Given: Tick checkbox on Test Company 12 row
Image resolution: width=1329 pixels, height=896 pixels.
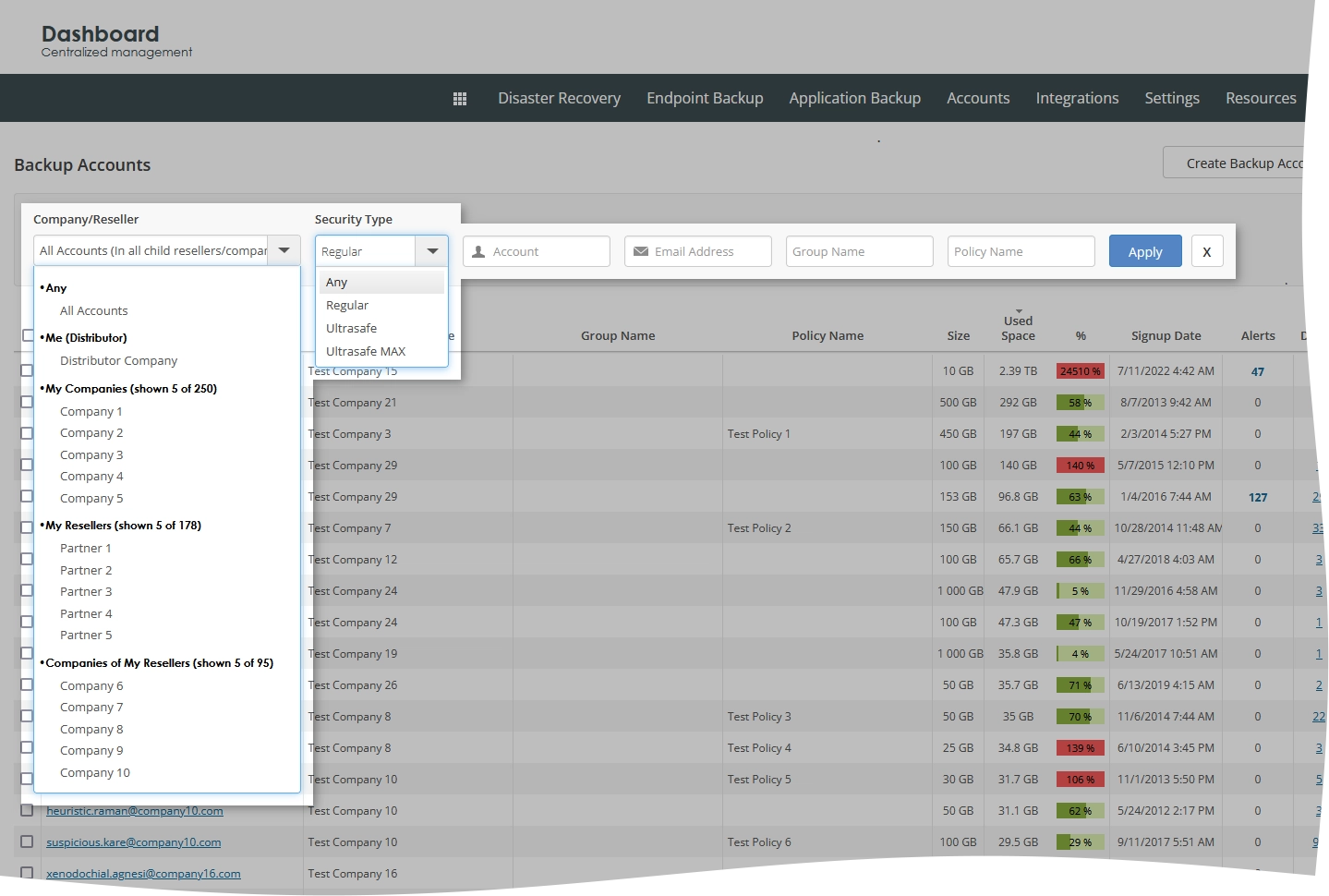Looking at the screenshot, I should click(x=27, y=560).
